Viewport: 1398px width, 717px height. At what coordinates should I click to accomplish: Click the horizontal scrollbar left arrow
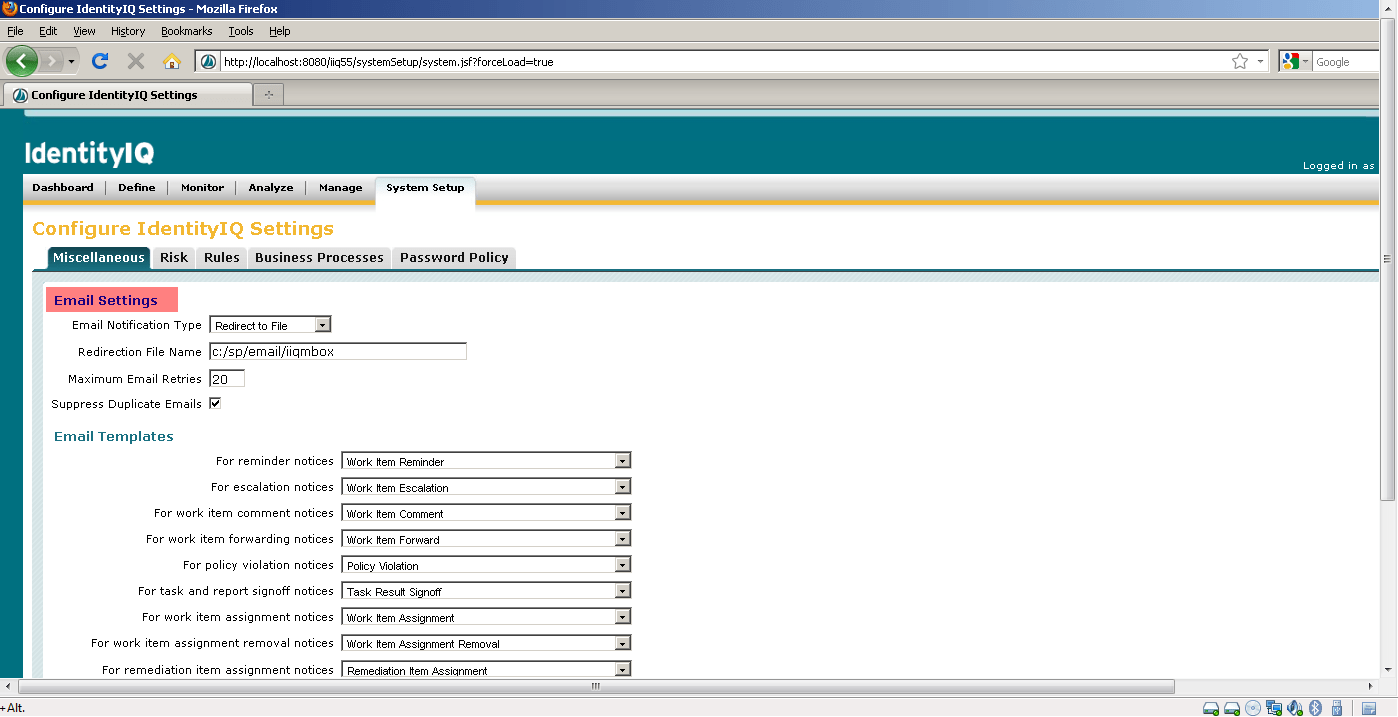pos(8,687)
